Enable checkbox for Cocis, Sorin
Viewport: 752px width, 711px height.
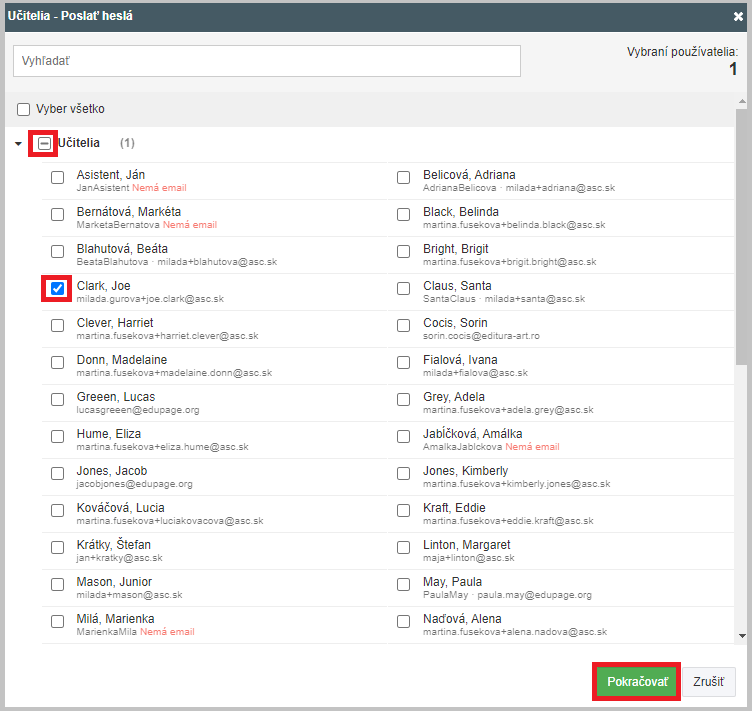pos(404,326)
